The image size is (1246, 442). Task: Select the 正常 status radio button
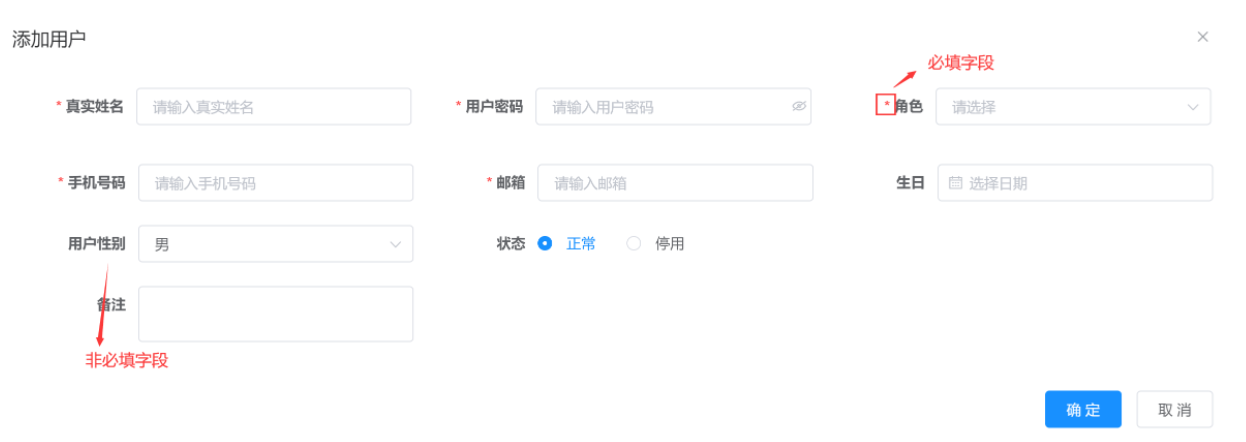[x=545, y=243]
